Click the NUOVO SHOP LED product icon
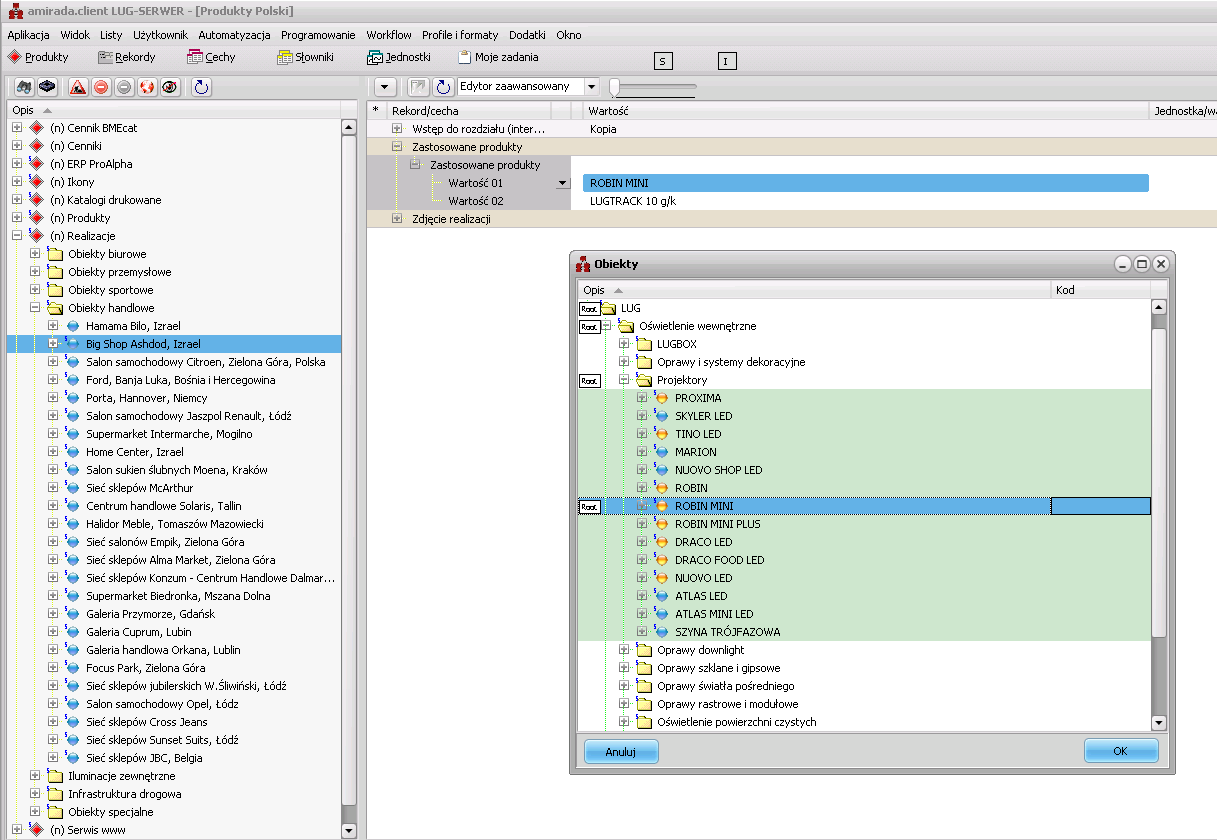Image resolution: width=1217 pixels, height=840 pixels. coord(661,470)
